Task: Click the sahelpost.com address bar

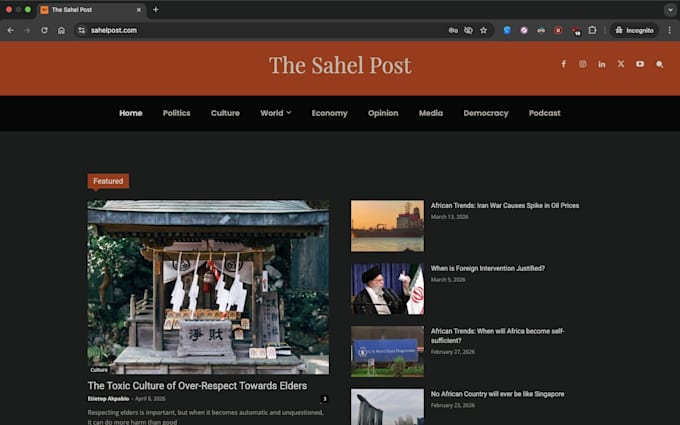Action: [x=260, y=30]
